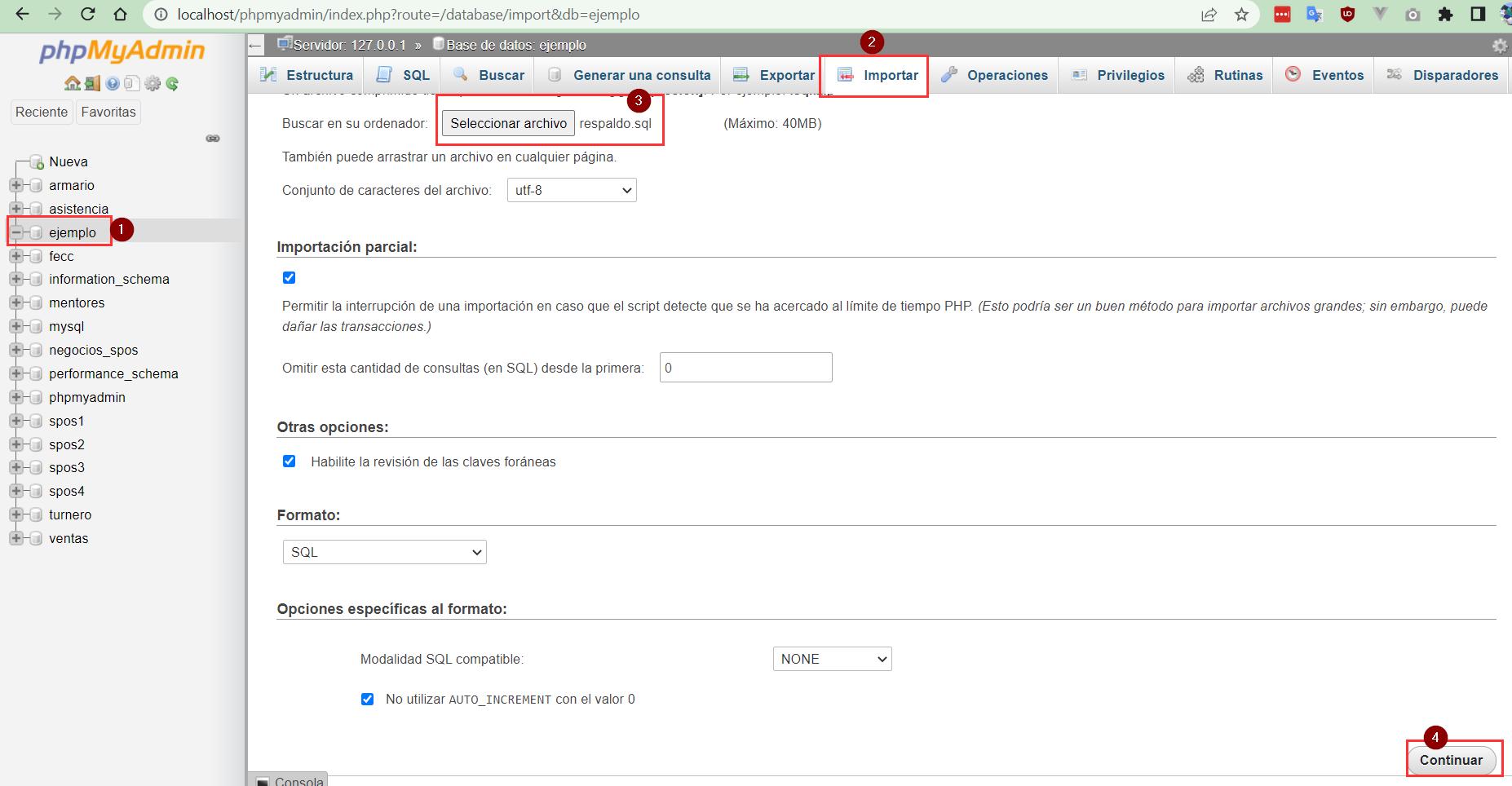This screenshot has width=1512, height=786.
Task: Open the red password manager extension icon
Action: pos(1282,14)
